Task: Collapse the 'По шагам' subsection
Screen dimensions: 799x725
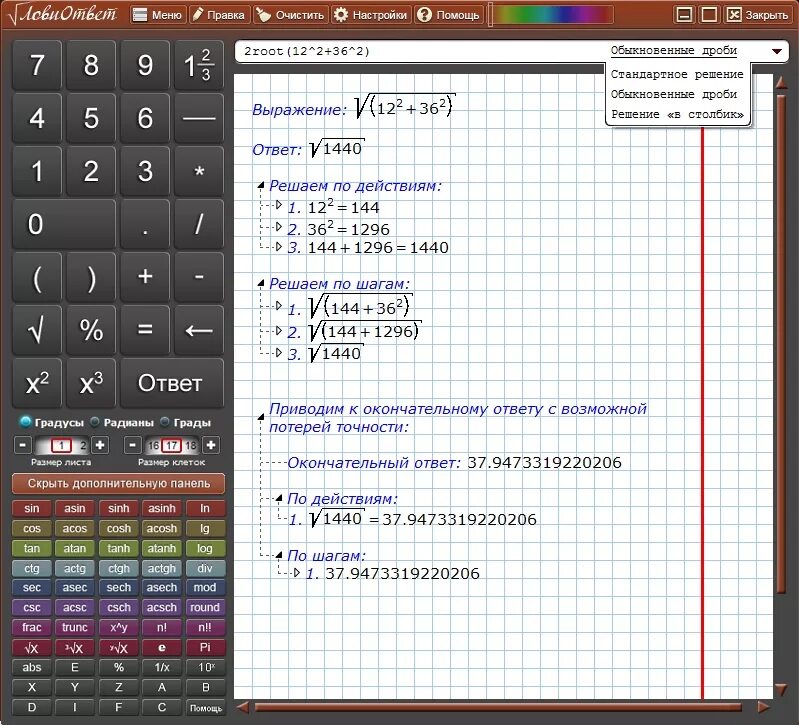Action: 279,555
